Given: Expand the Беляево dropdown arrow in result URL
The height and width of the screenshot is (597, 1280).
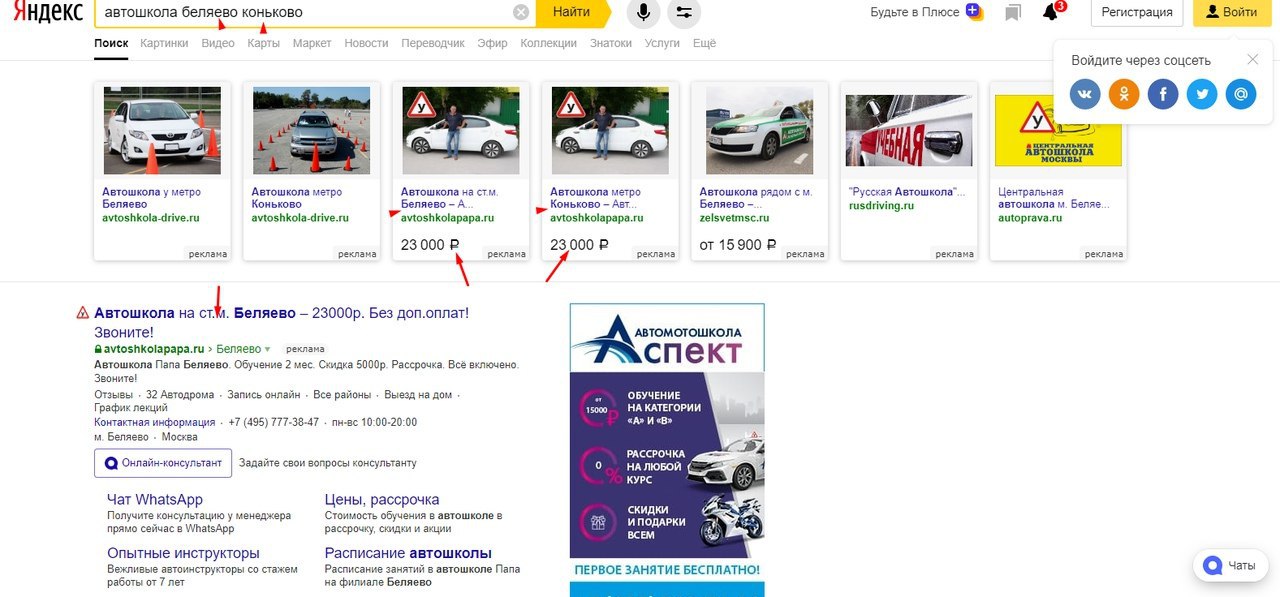Looking at the screenshot, I should [x=267, y=349].
